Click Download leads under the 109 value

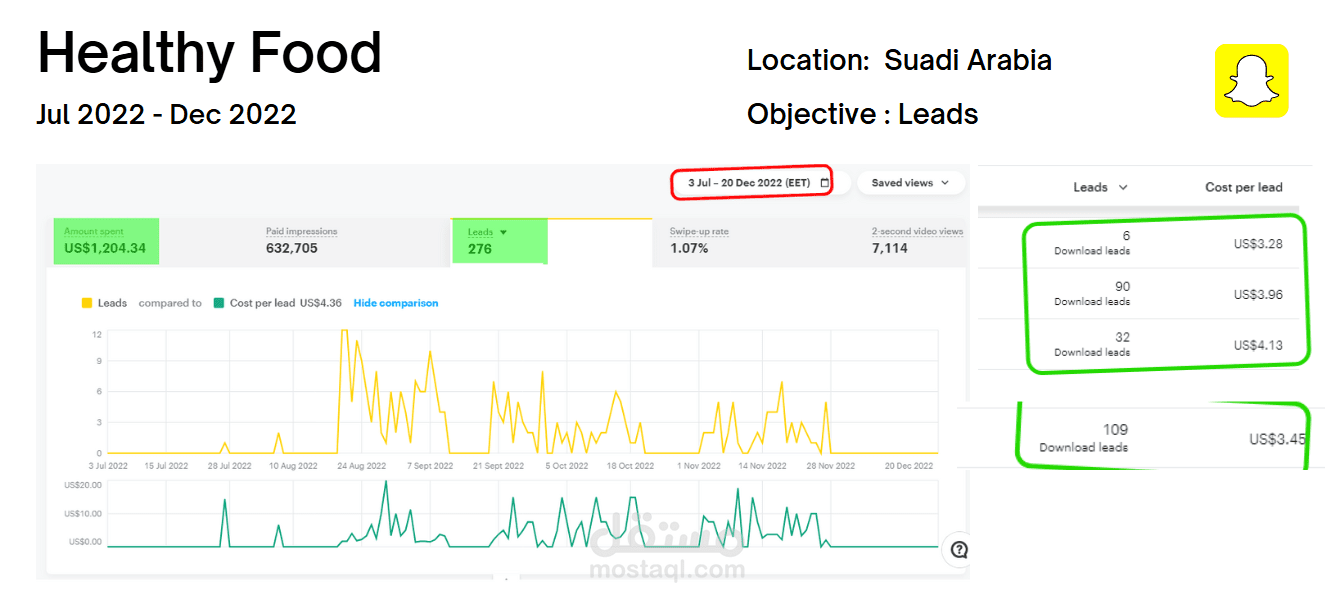1084,447
